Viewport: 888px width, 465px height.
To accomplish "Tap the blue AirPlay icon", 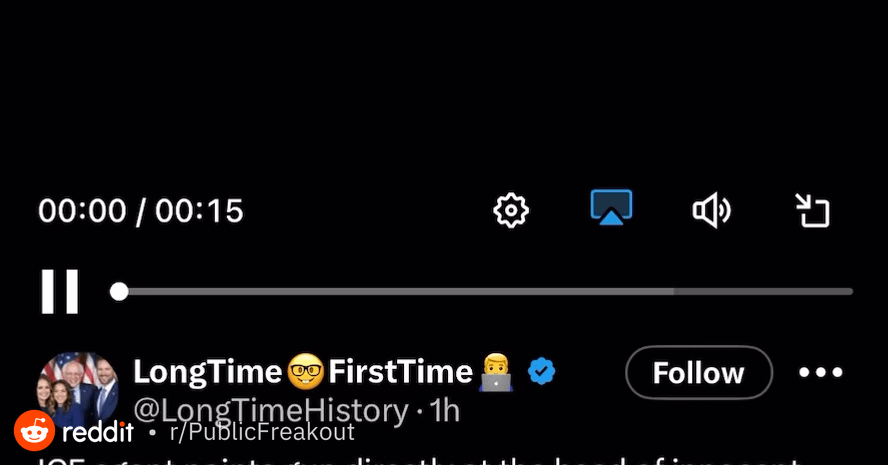I will click(x=611, y=207).
